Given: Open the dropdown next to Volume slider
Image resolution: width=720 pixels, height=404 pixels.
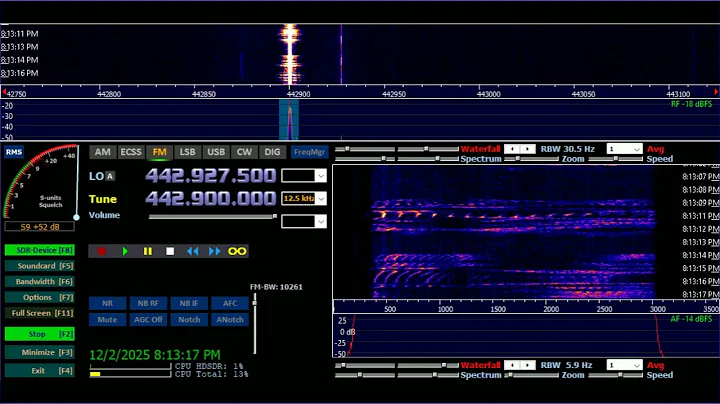Looking at the screenshot, I should point(321,222).
